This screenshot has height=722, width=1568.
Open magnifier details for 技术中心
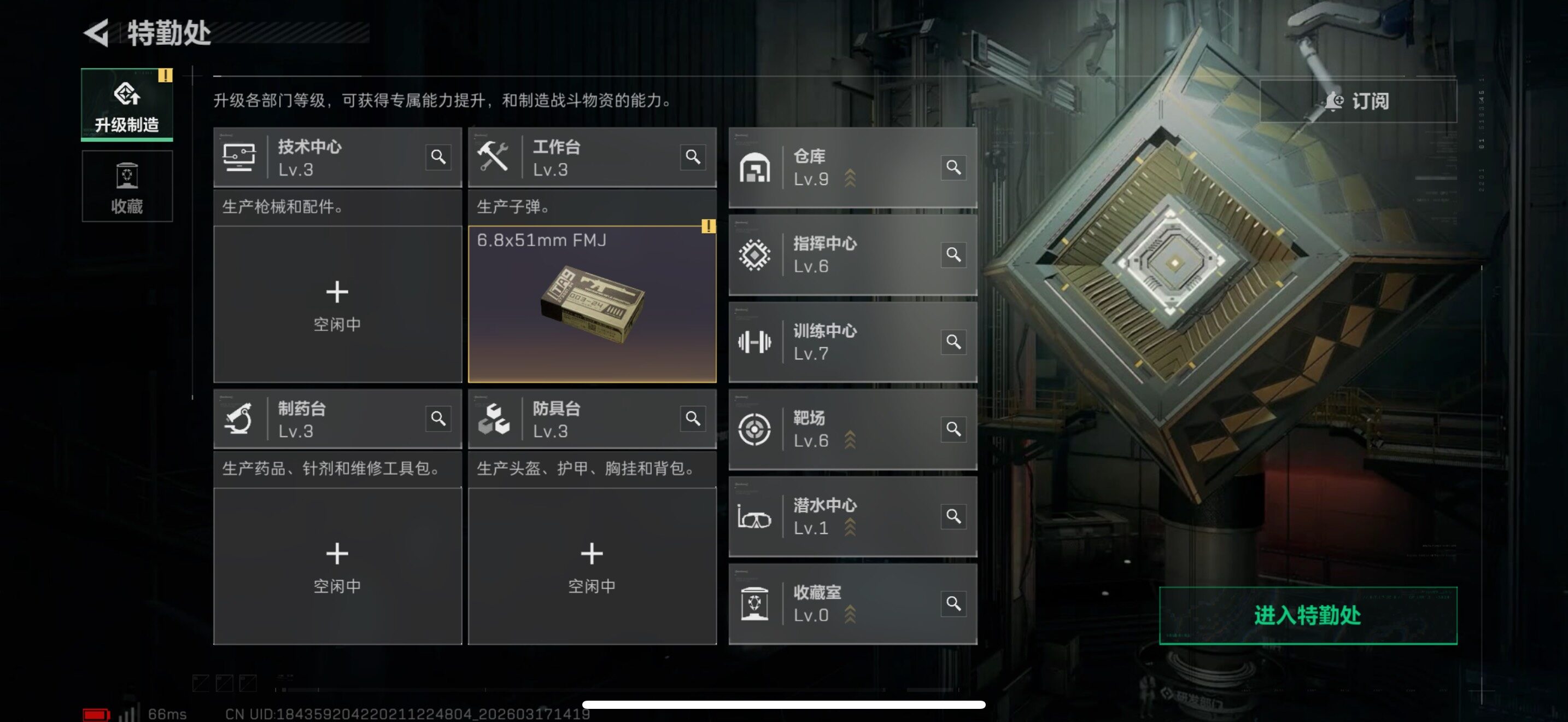click(438, 157)
